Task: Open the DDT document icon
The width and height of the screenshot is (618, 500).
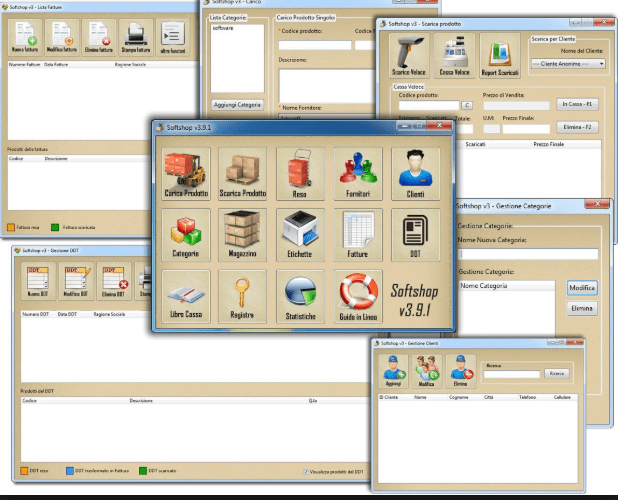Action: pyautogui.click(x=415, y=235)
